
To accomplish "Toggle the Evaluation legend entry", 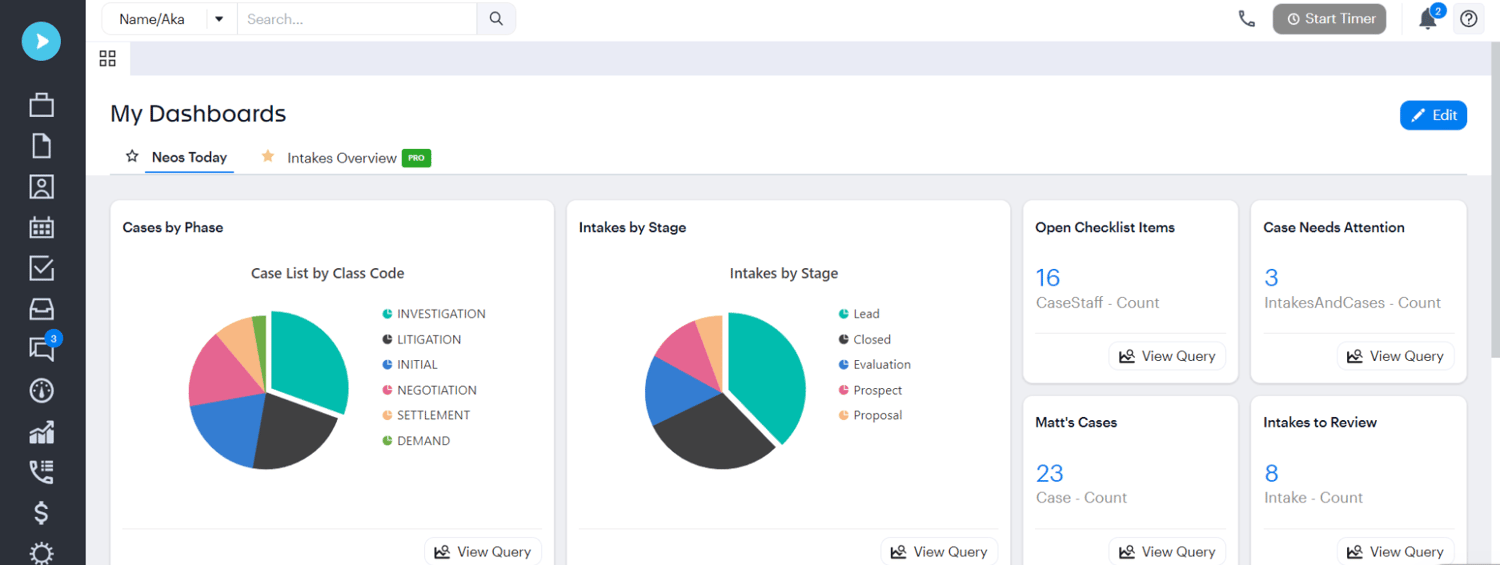I will pos(874,365).
